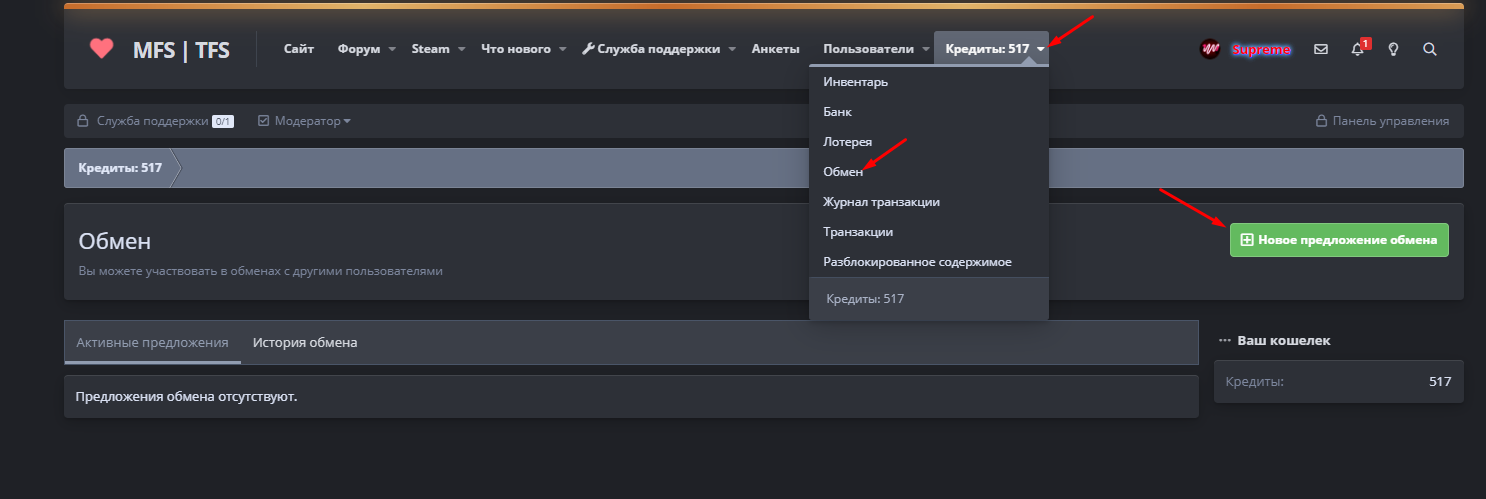
Task: Switch to Активные предложения tab
Action: (x=152, y=342)
